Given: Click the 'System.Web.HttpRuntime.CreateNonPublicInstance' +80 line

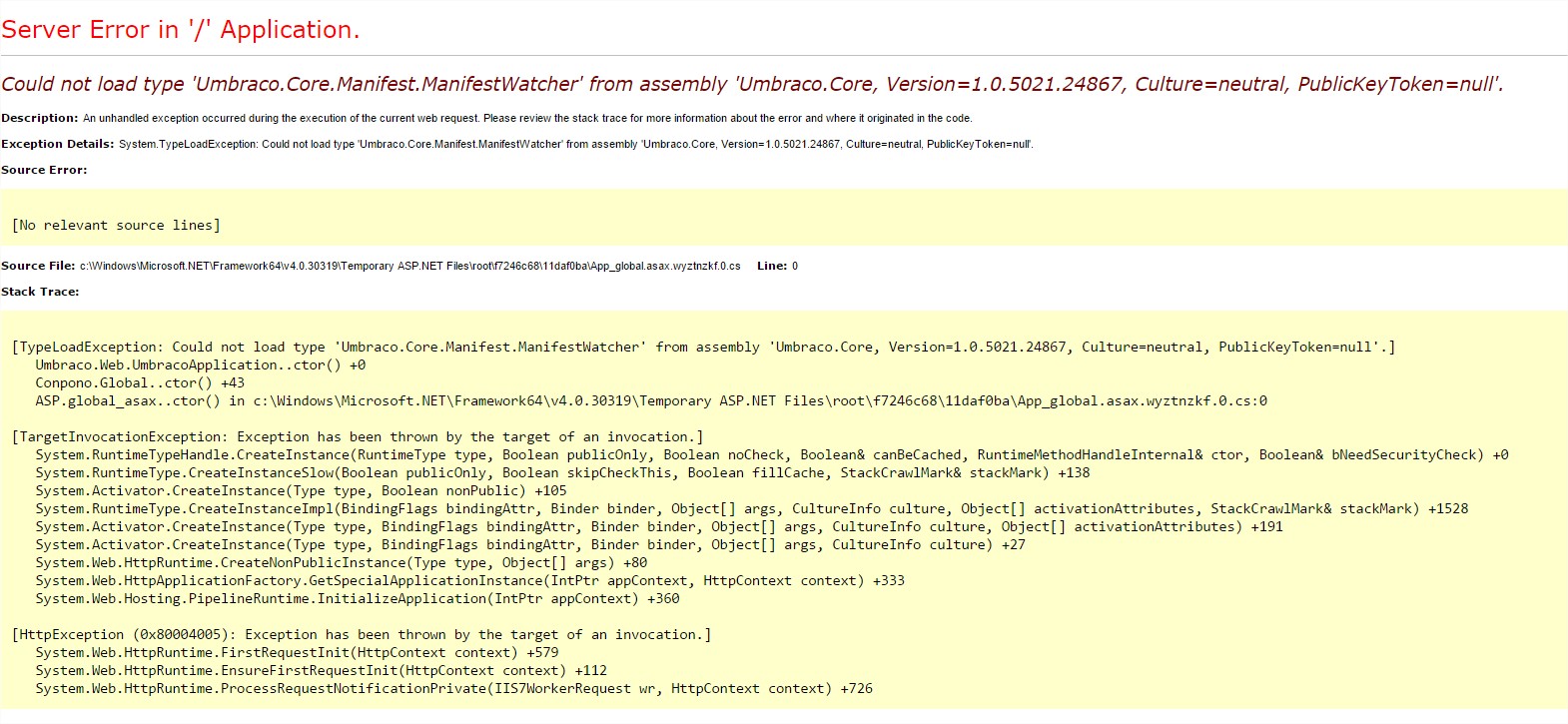Looking at the screenshot, I should click(342, 563).
